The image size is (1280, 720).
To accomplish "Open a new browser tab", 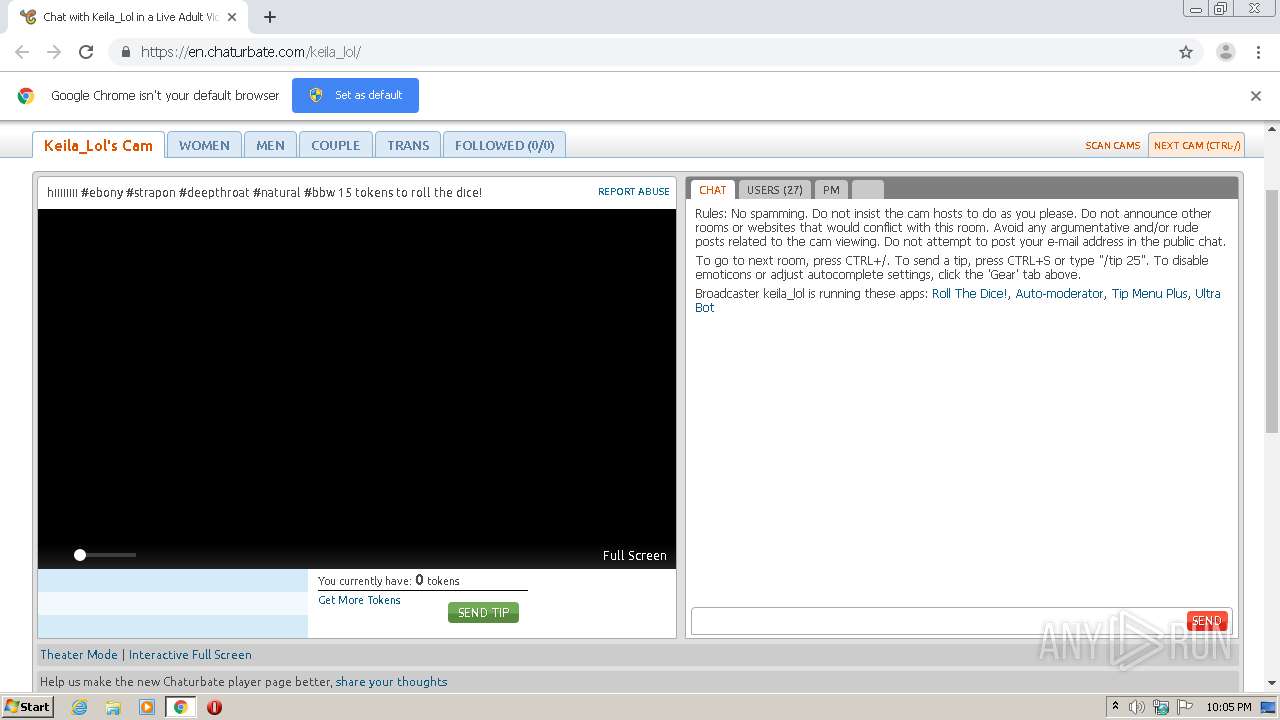I will [x=269, y=17].
